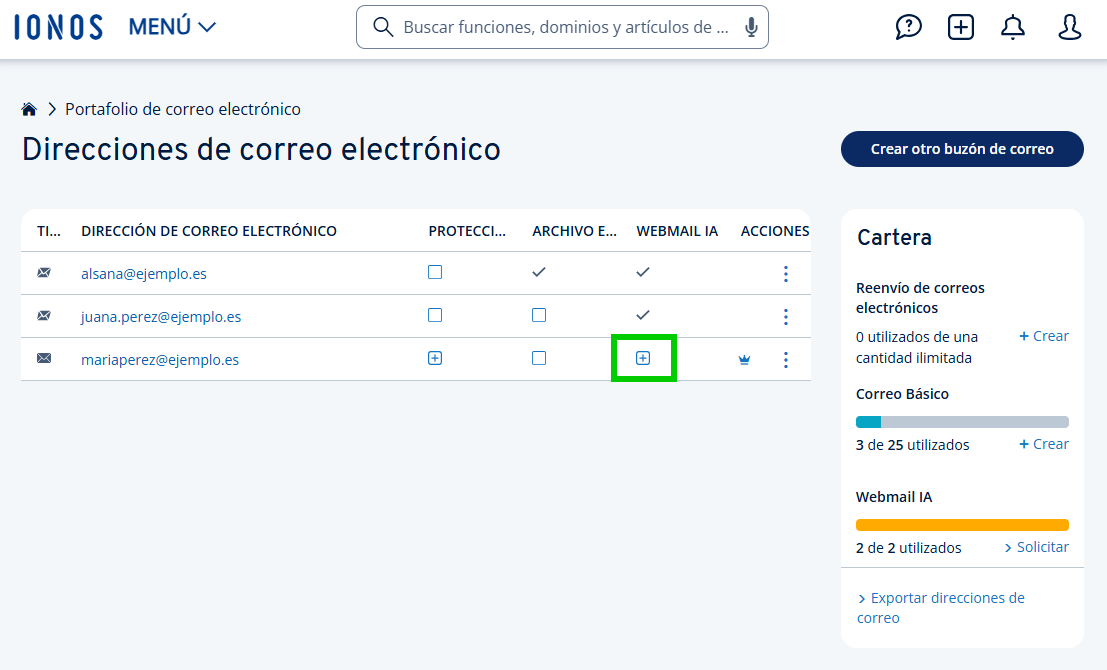Image resolution: width=1107 pixels, height=670 pixels.
Task: Open the notifications bell
Action: pos(1012,28)
